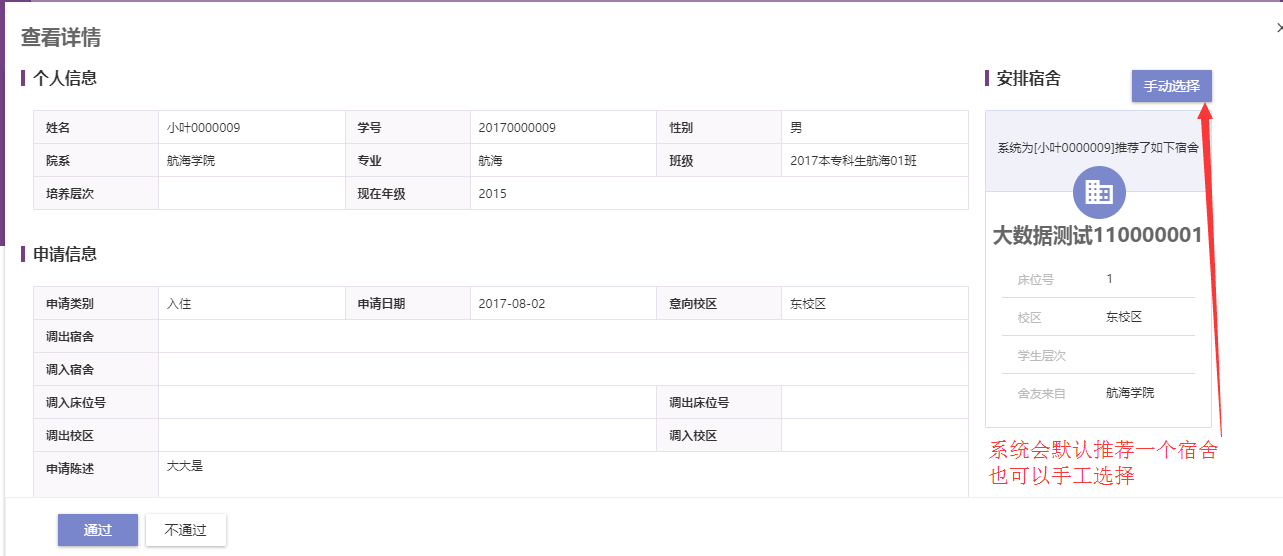Image resolution: width=1283 pixels, height=556 pixels.
Task: Approve with the 通过 button
Action: 98,530
